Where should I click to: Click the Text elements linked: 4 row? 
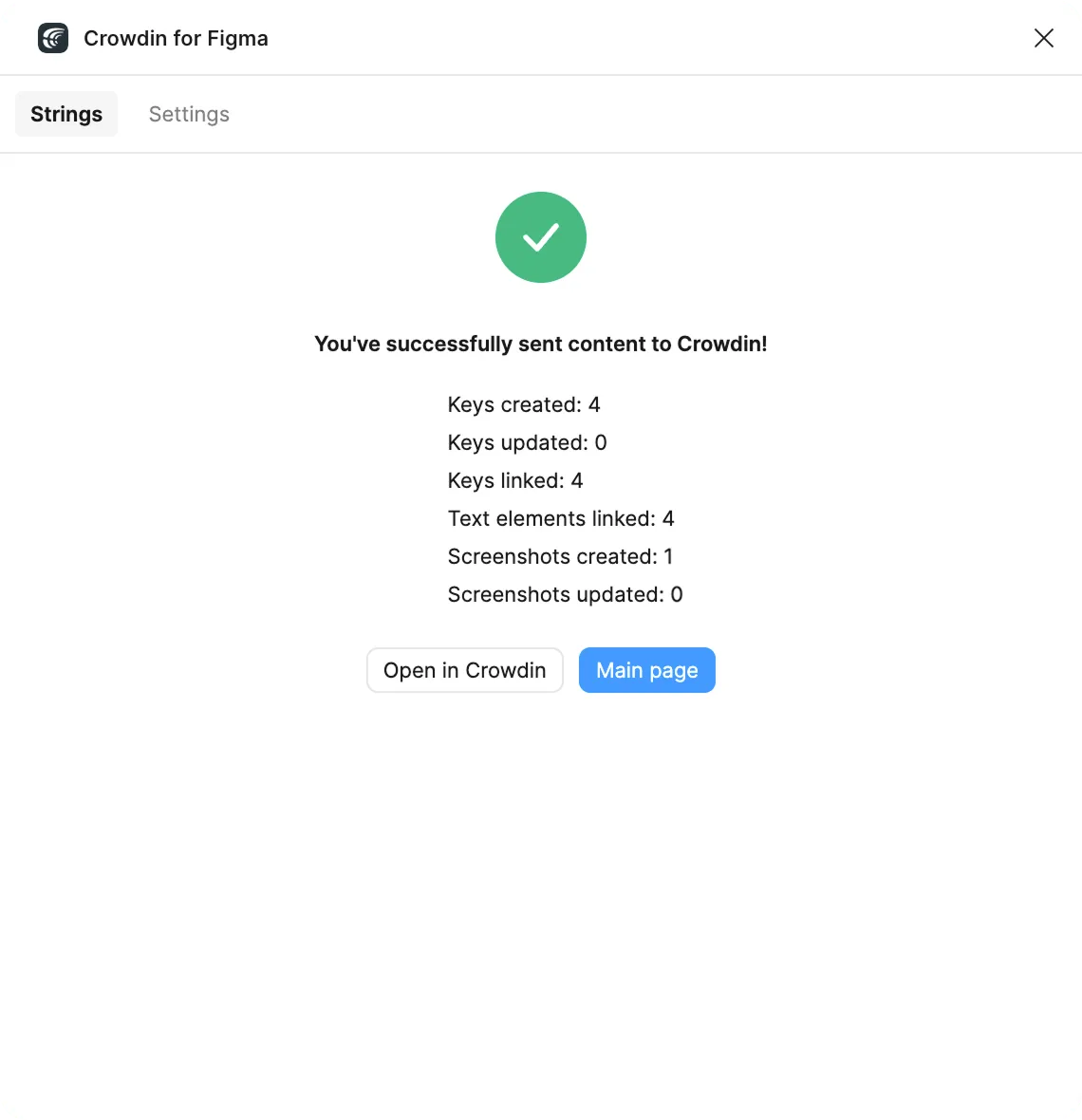[x=561, y=518]
